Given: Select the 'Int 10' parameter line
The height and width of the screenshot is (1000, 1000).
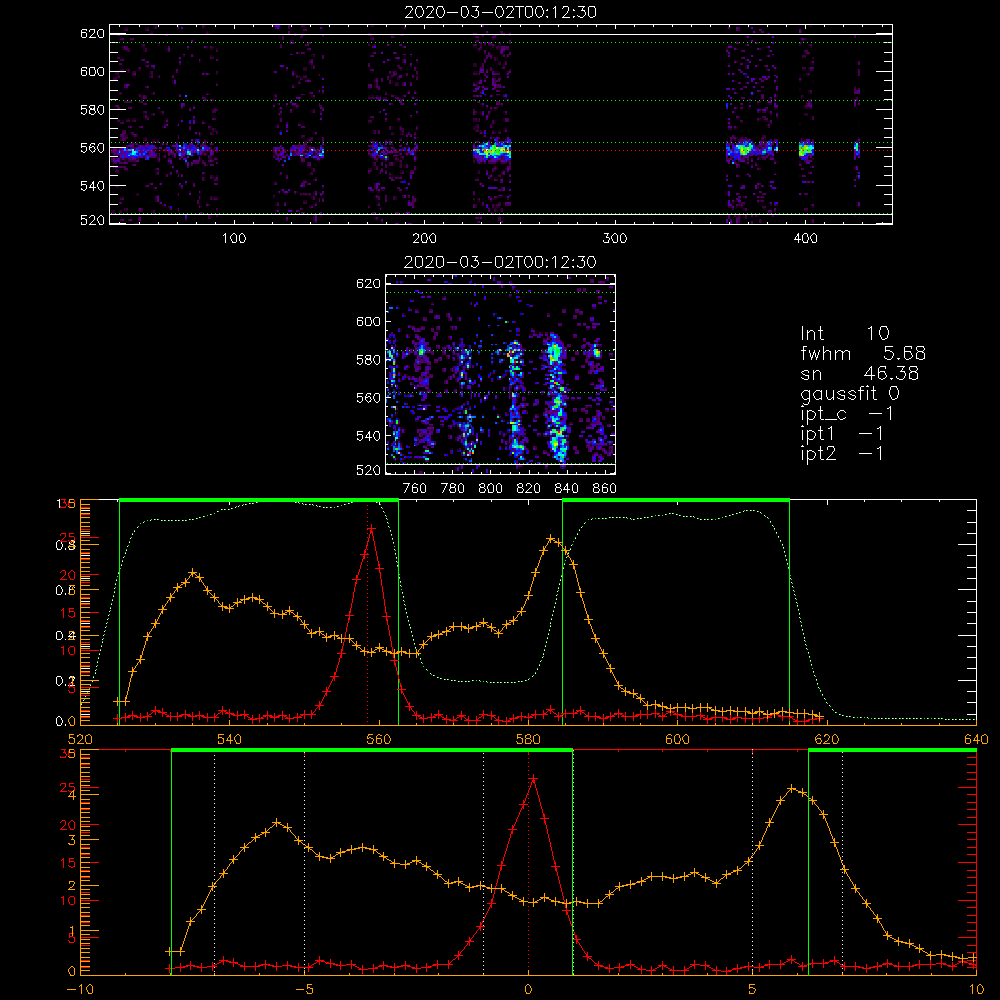Looking at the screenshot, I should click(844, 334).
